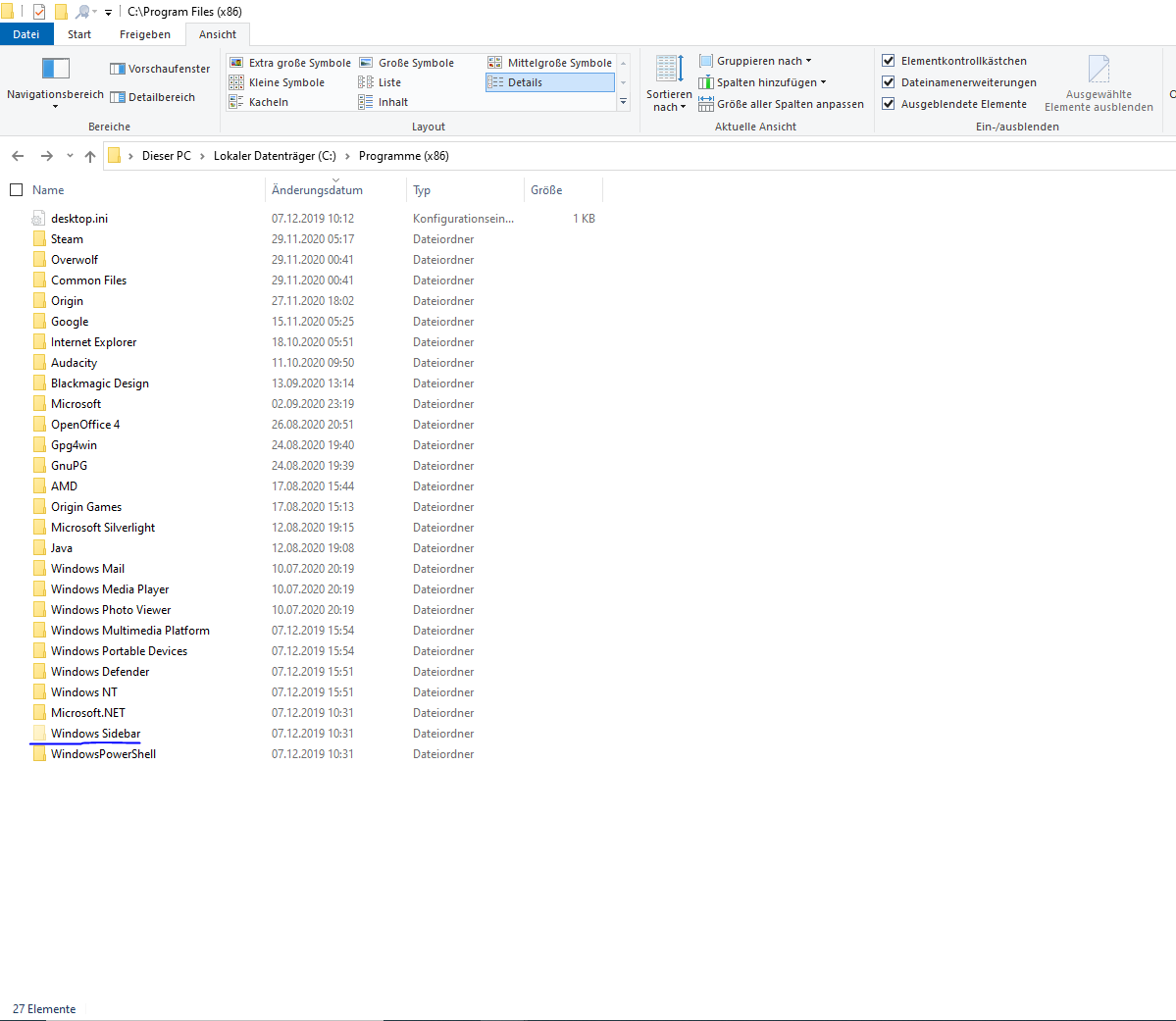This screenshot has height=1021, width=1176.
Task: Click the Audacity folder icon
Action: pos(39,362)
